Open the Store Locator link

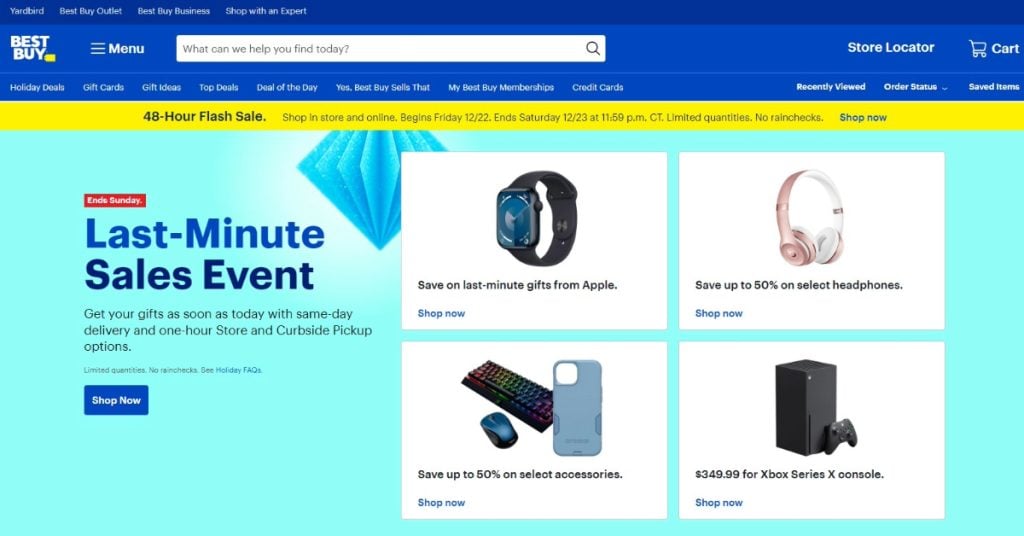click(891, 48)
